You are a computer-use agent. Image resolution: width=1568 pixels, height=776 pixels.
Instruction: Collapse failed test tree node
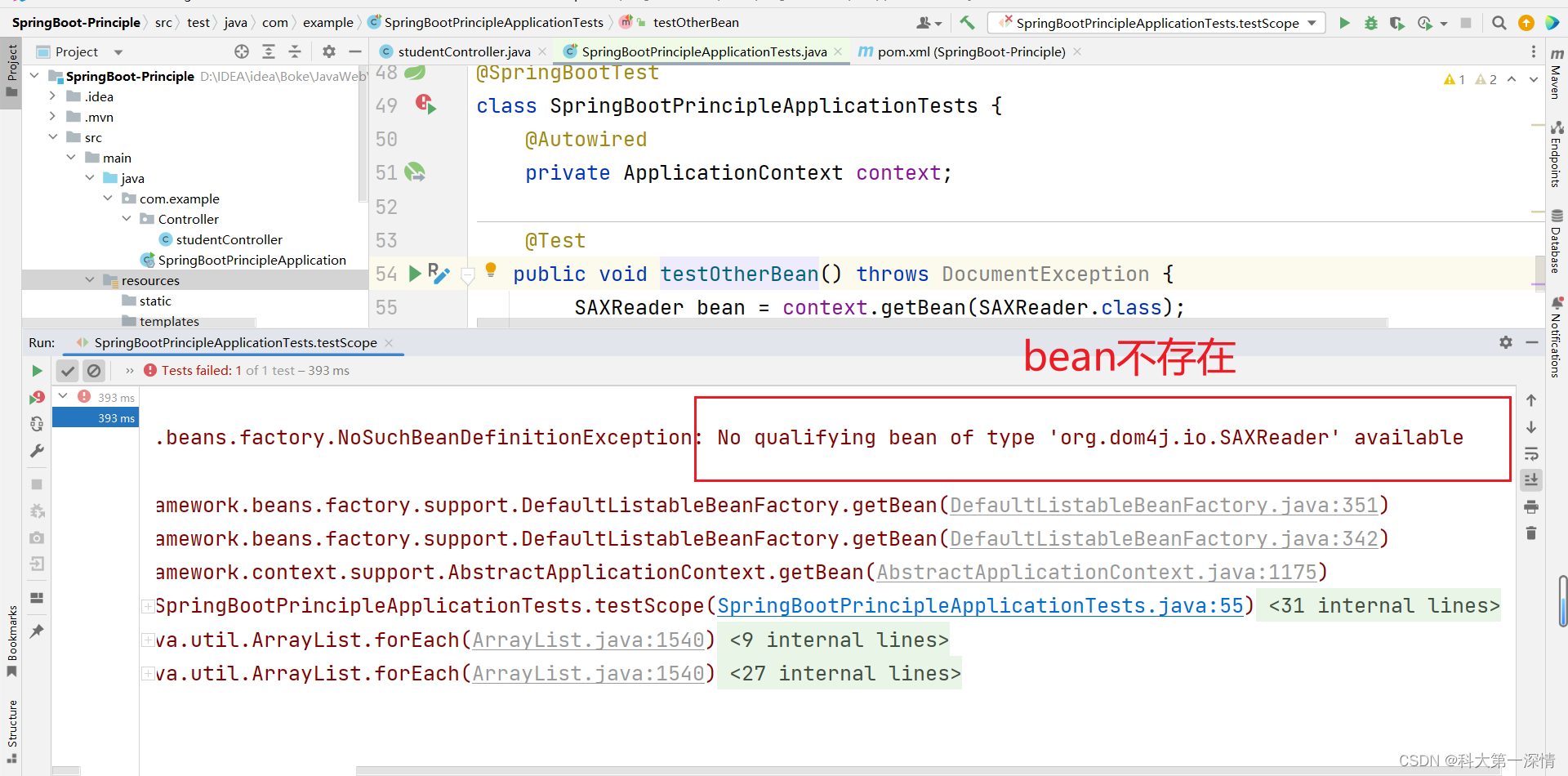pyautogui.click(x=63, y=396)
